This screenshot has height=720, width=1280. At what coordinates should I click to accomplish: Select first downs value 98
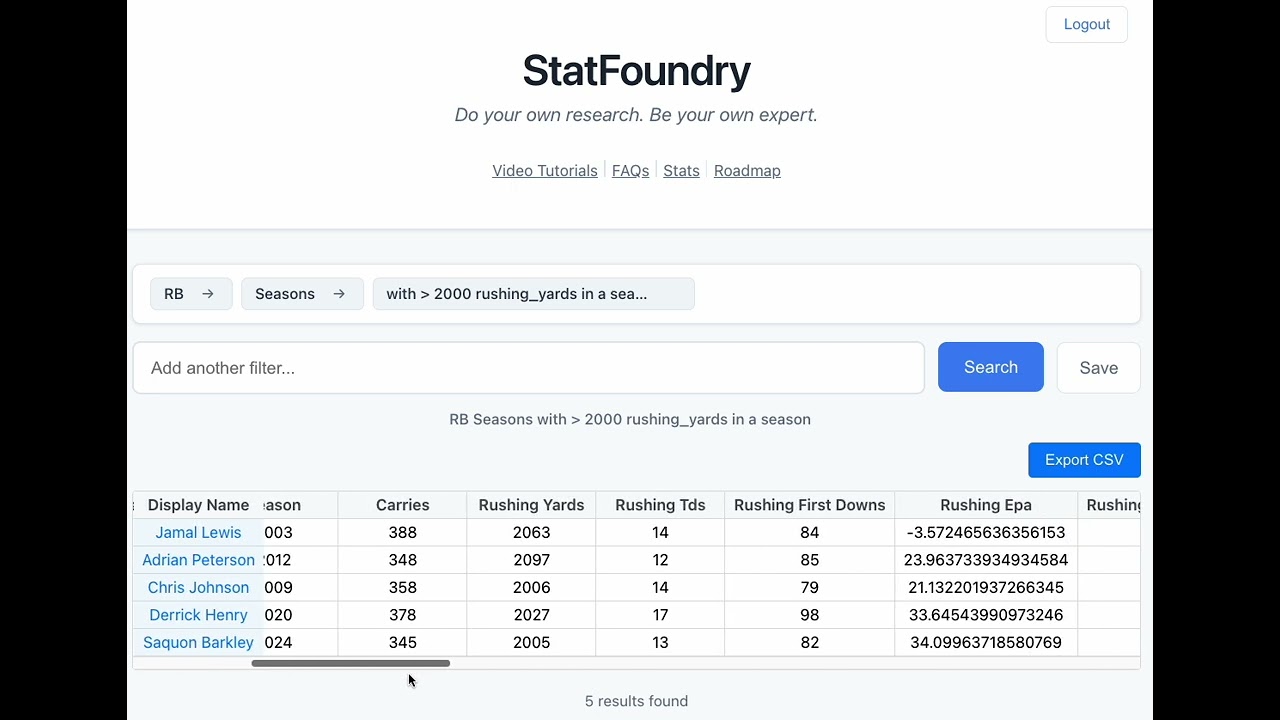pyautogui.click(x=809, y=615)
